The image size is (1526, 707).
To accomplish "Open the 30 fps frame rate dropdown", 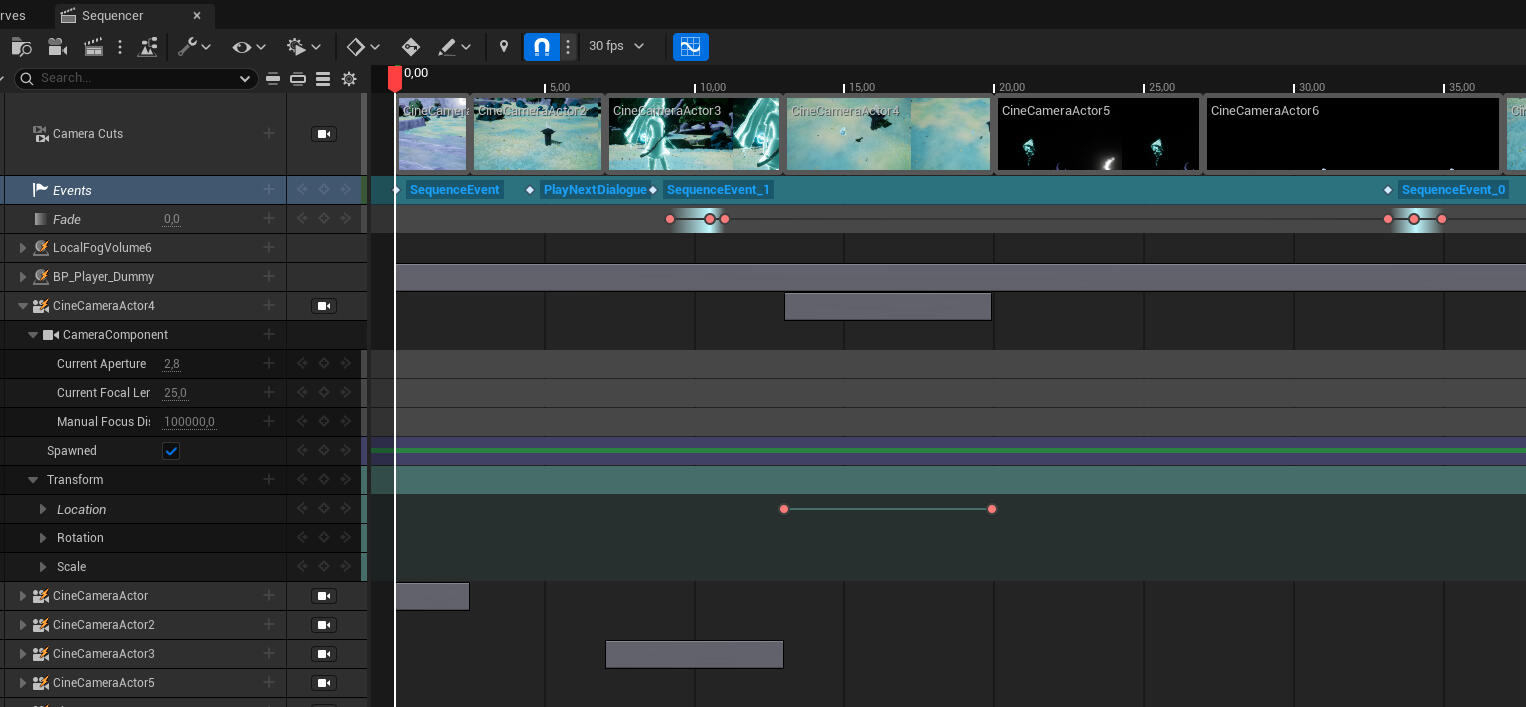I will [616, 46].
